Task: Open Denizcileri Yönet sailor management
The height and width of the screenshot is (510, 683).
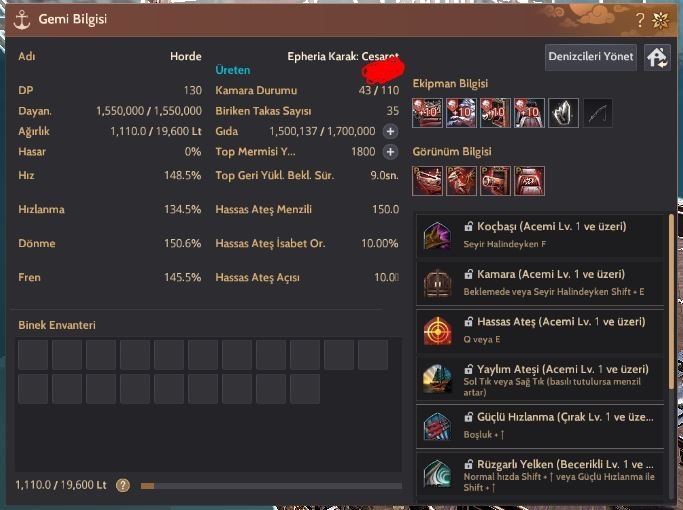Action: [x=590, y=57]
